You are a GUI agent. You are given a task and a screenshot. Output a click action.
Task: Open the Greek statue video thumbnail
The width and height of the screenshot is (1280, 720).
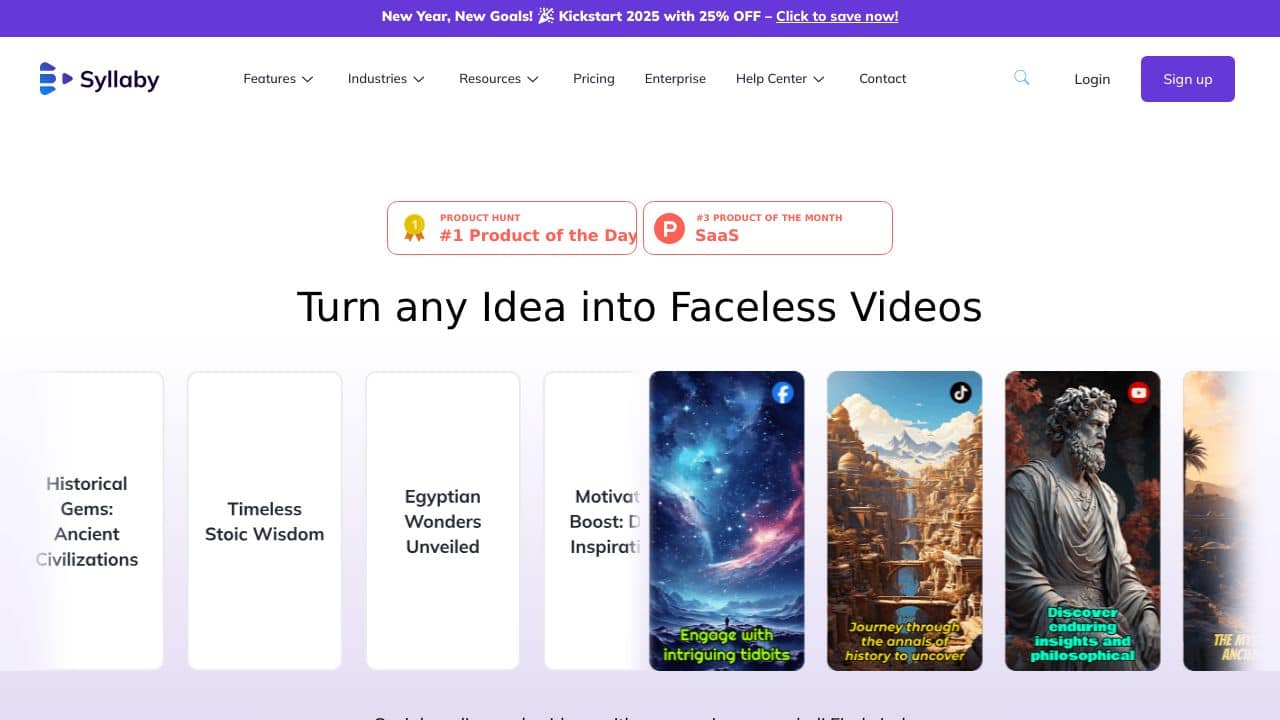1083,521
